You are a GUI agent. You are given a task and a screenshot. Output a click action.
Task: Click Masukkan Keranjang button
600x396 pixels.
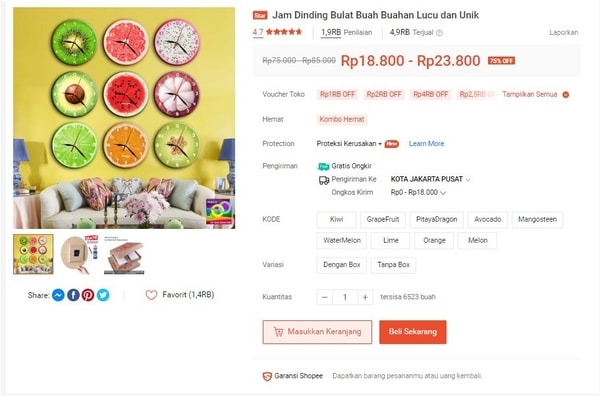pyautogui.click(x=317, y=332)
